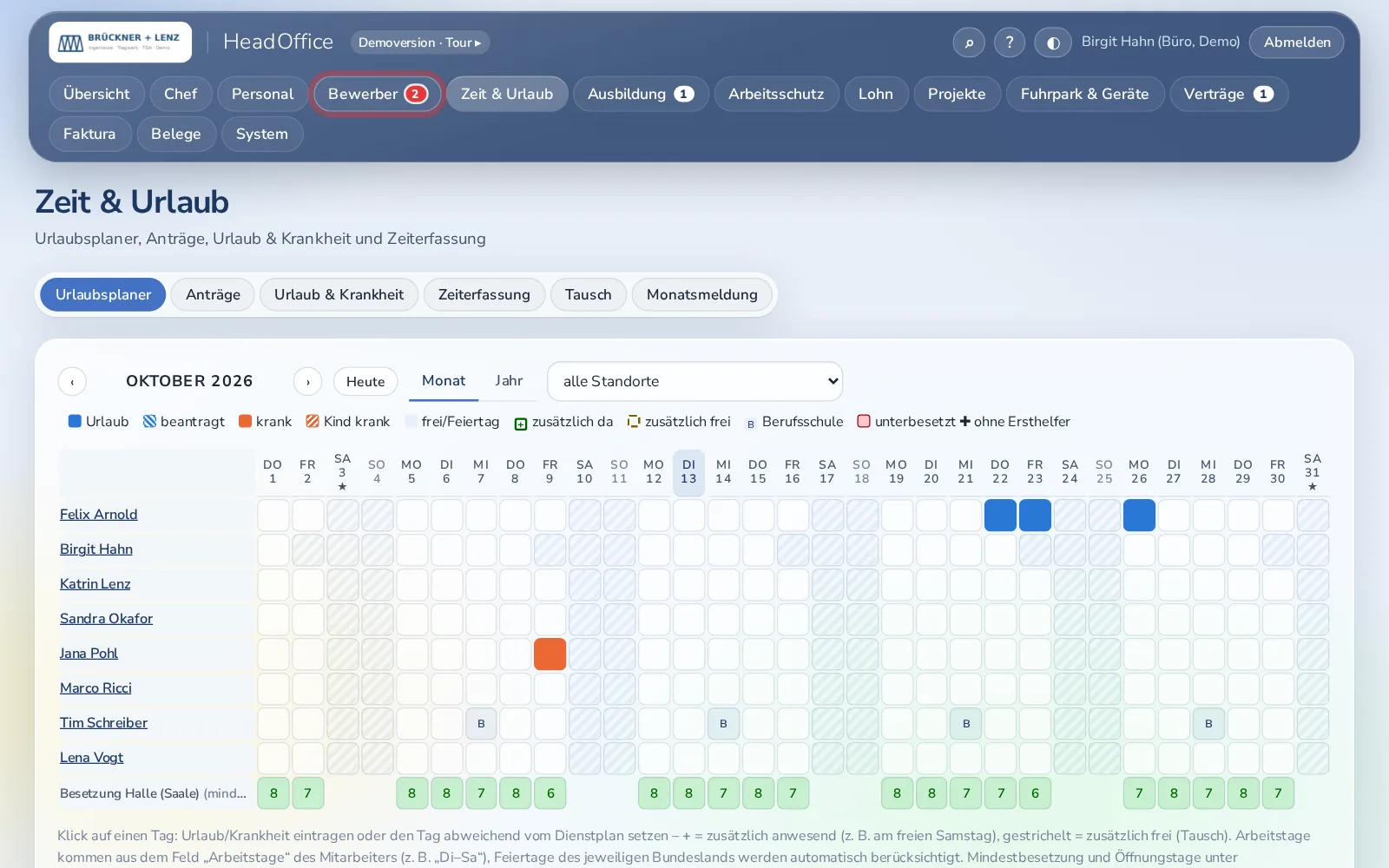
Task: Click Felix Arnold's vacation cell on October 26
Action: pyautogui.click(x=1139, y=515)
